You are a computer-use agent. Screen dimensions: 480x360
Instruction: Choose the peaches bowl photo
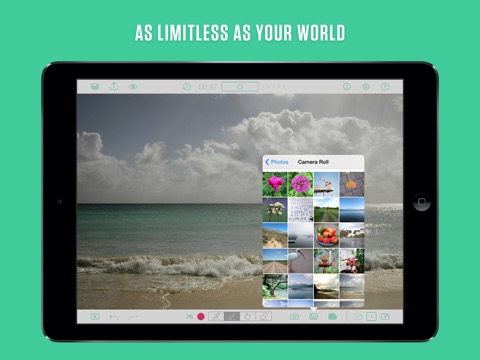tap(326, 236)
